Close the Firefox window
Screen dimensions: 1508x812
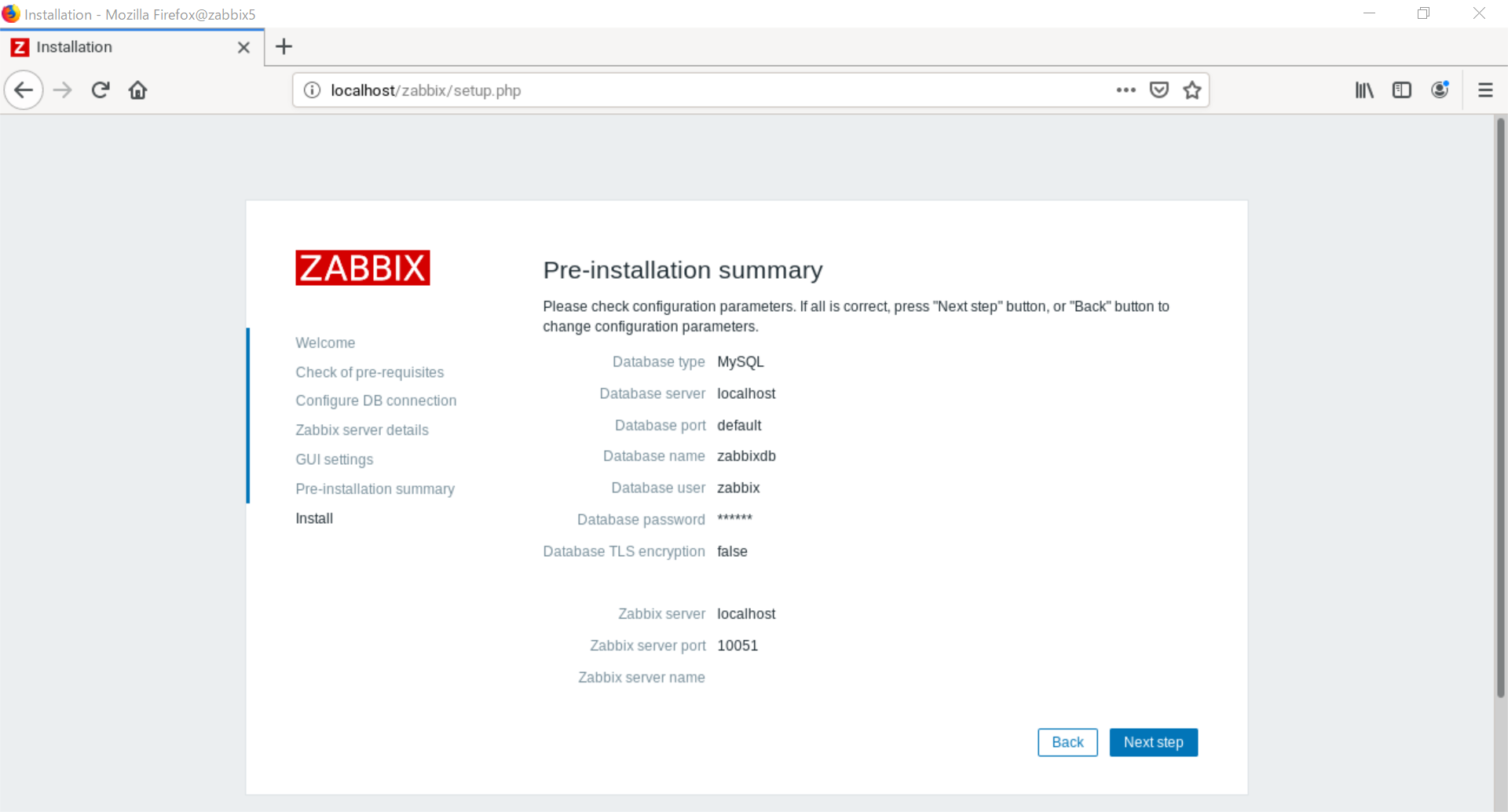click(x=1479, y=13)
